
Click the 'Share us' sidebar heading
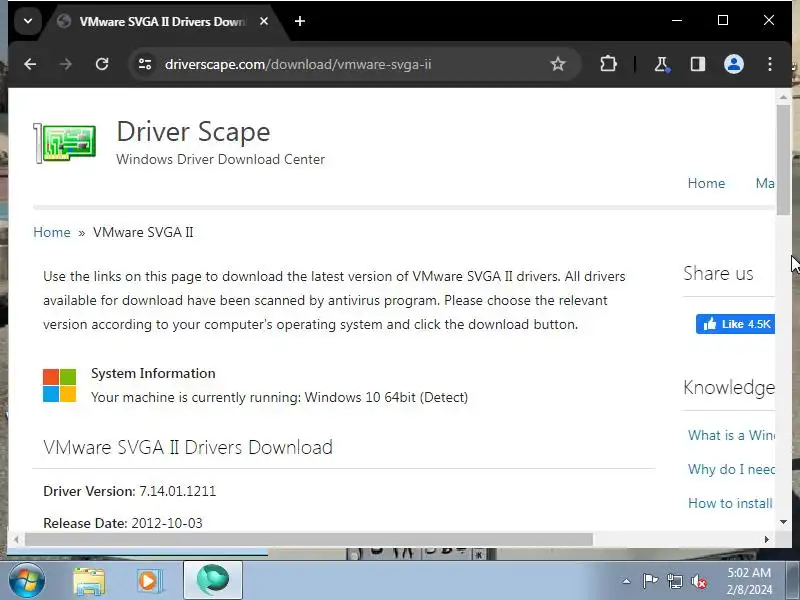click(718, 273)
